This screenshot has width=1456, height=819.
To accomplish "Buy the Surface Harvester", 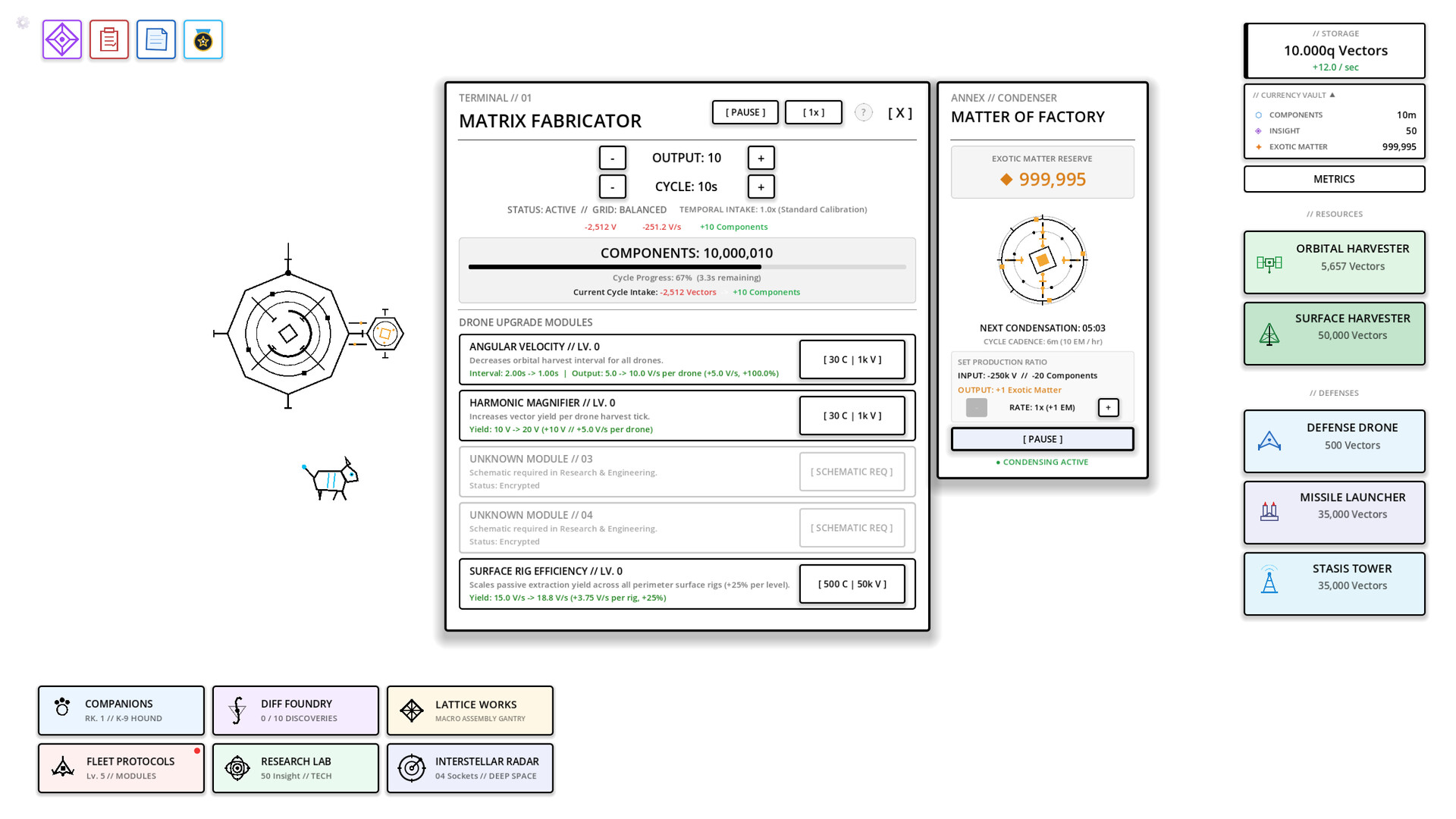I will pyautogui.click(x=1335, y=334).
